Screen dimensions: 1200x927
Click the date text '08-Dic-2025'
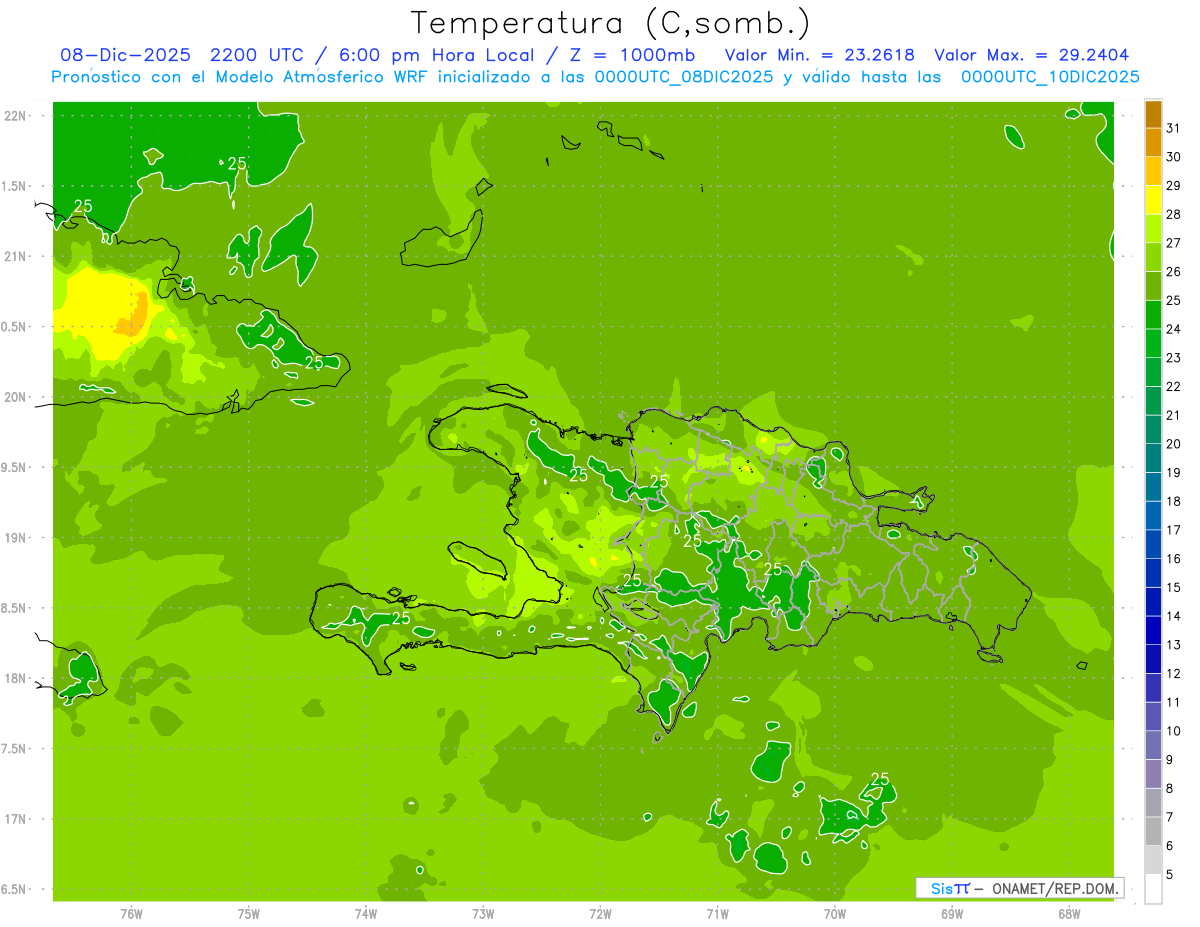coord(125,55)
